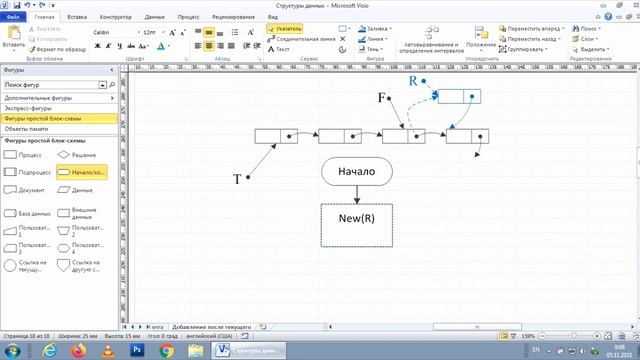Toggle underline (Ч) formatting
640x360 pixels.
(120, 46)
